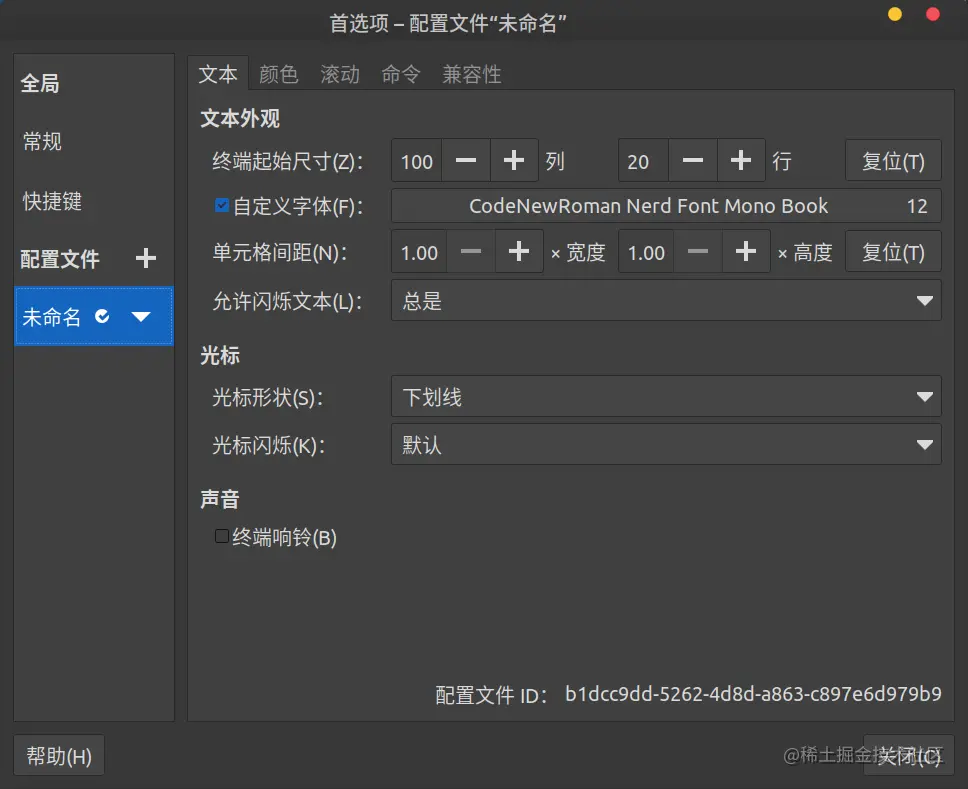Open the 光标形状 dropdown

666,396
